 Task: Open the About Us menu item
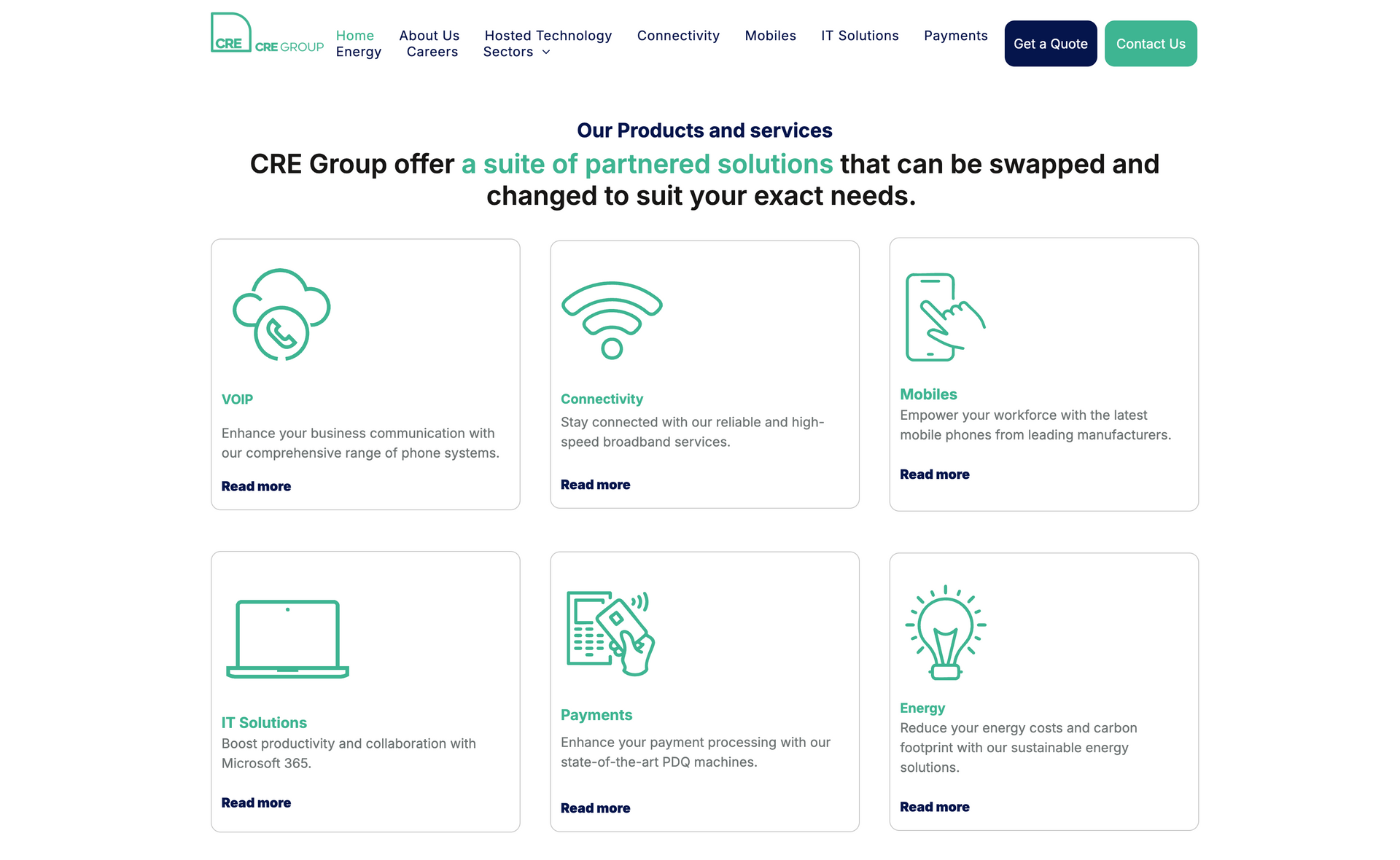pyautogui.click(x=429, y=36)
